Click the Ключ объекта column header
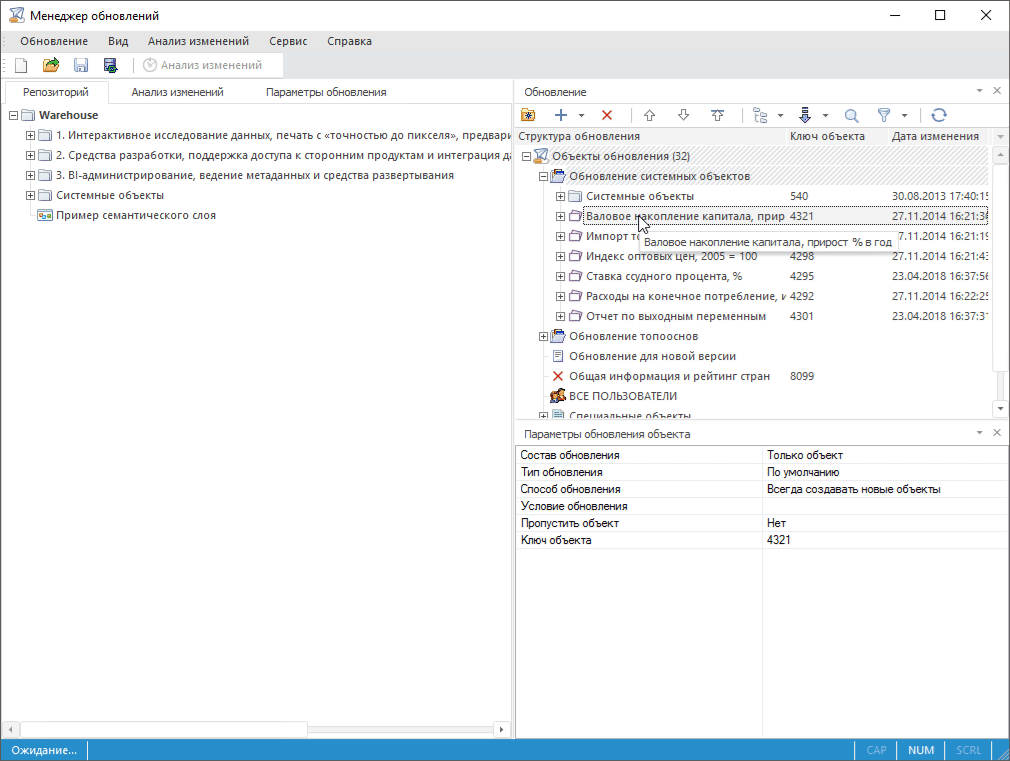The height and width of the screenshot is (761, 1010). coord(827,136)
